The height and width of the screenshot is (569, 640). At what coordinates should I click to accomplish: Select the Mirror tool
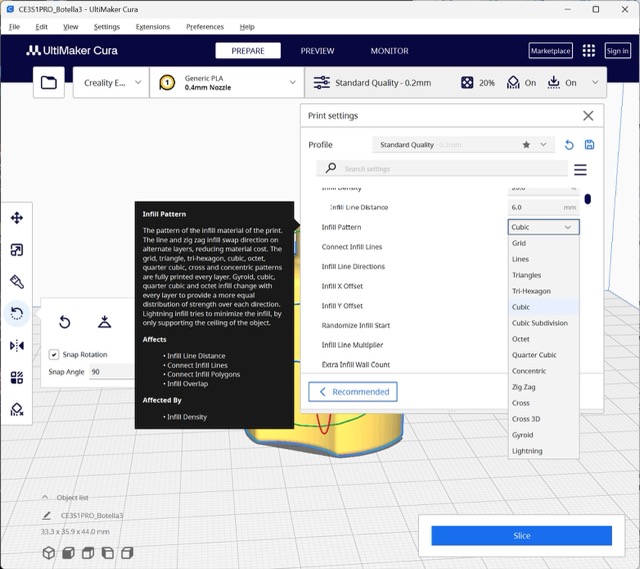pos(17,346)
